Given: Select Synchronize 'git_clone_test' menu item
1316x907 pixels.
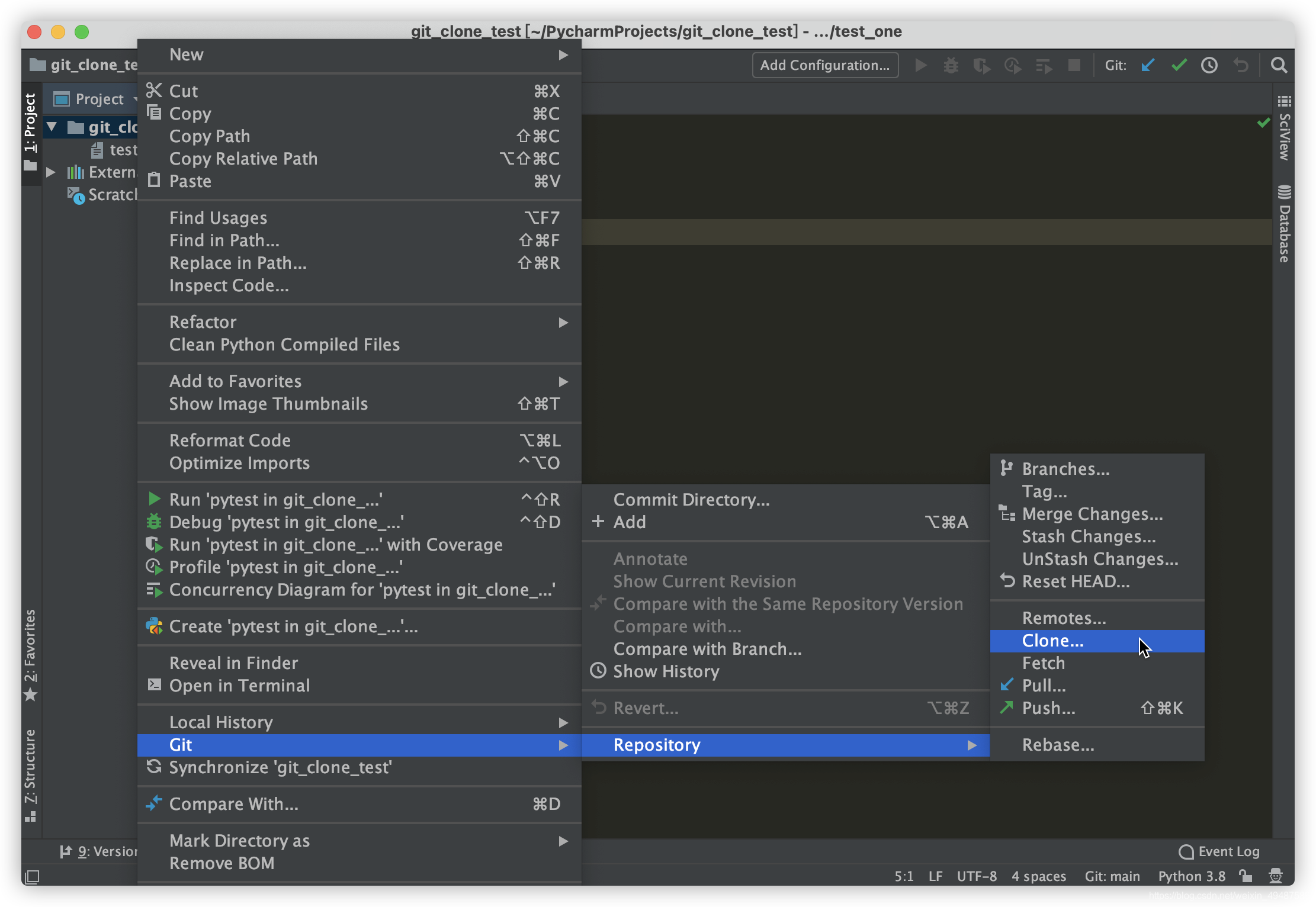Looking at the screenshot, I should [x=359, y=767].
